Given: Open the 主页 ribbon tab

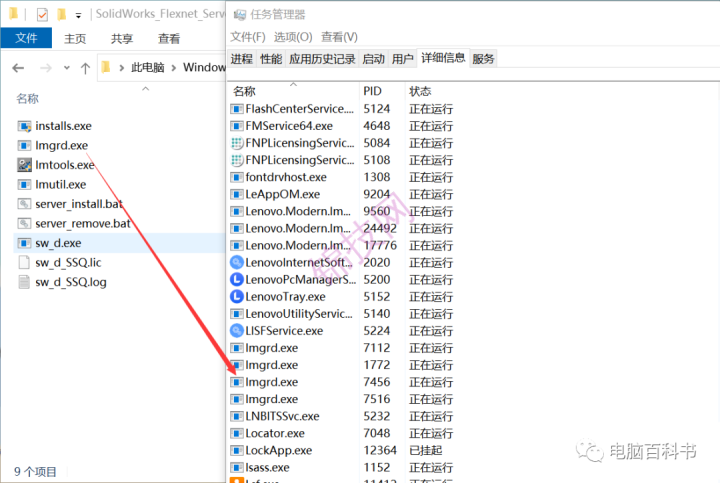Looking at the screenshot, I should [75, 39].
